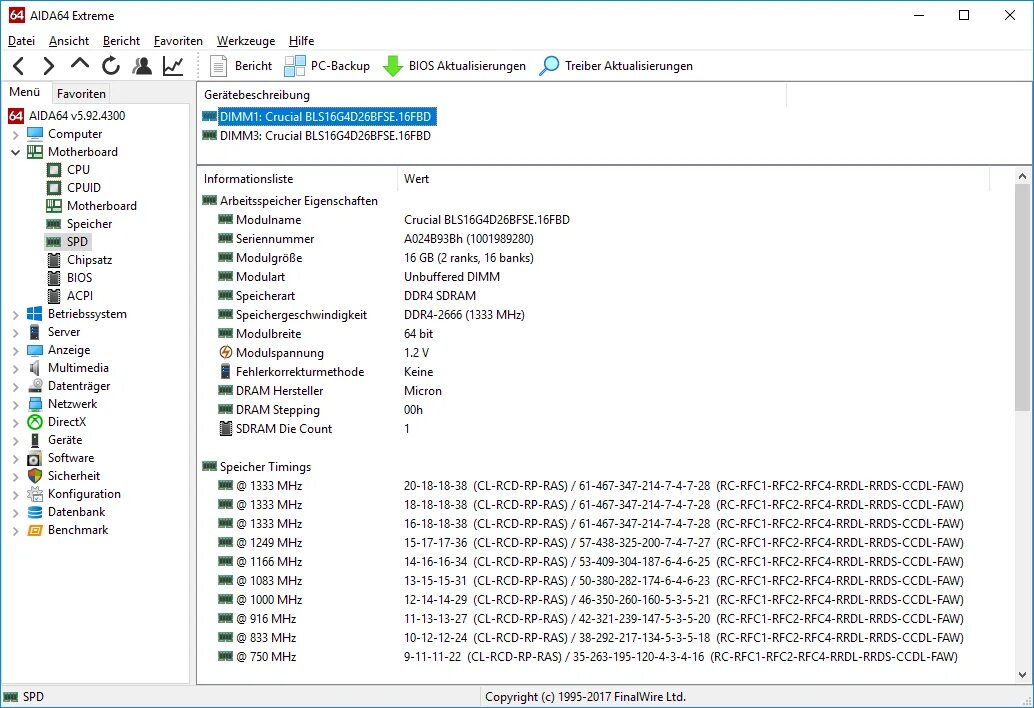Image resolution: width=1034 pixels, height=708 pixels.
Task: Expand the Software tree node
Action: (x=15, y=459)
